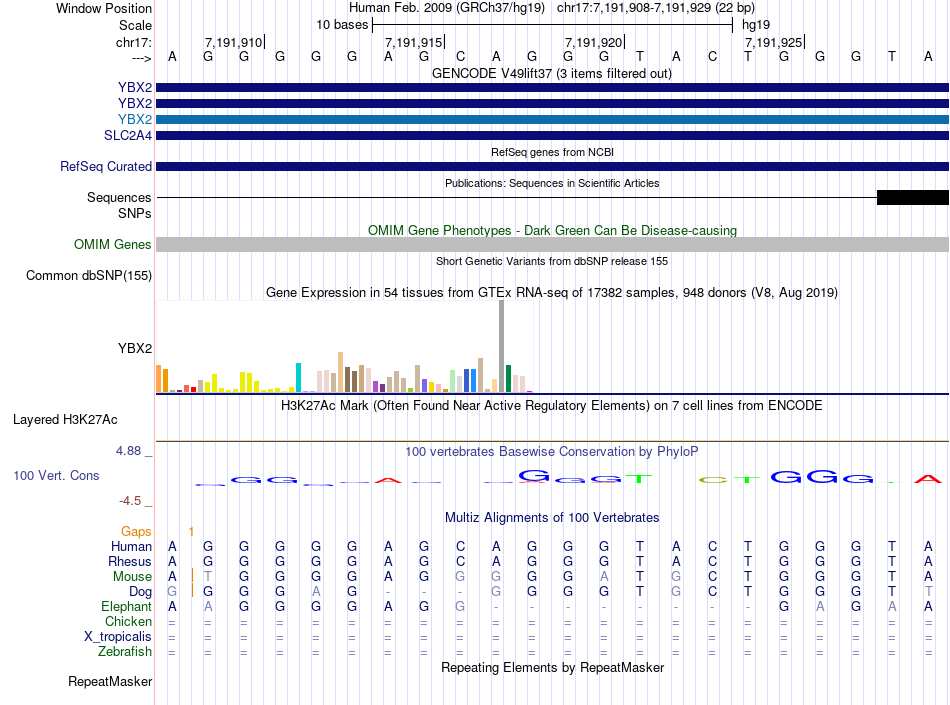Image resolution: width=950 pixels, height=705 pixels.
Task: Click Publications: Sequences in Scientific Articles title
Action: (x=552, y=183)
